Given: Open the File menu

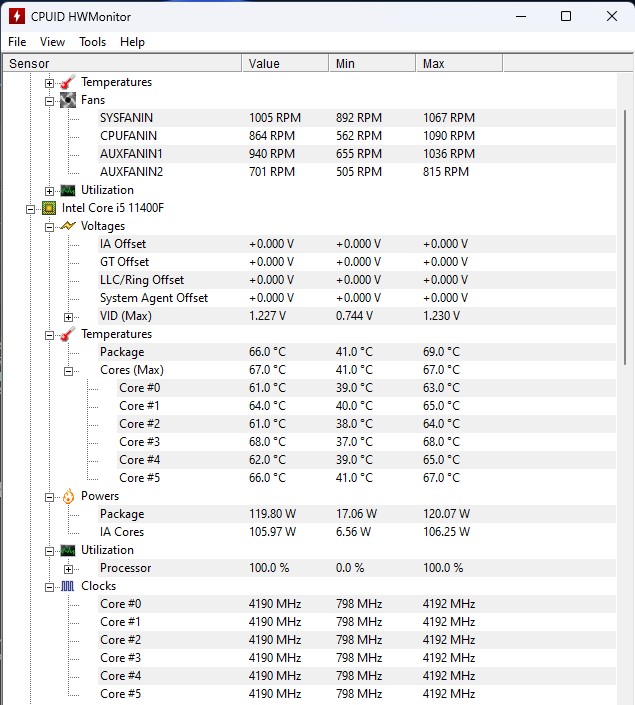Looking at the screenshot, I should pyautogui.click(x=17, y=42).
